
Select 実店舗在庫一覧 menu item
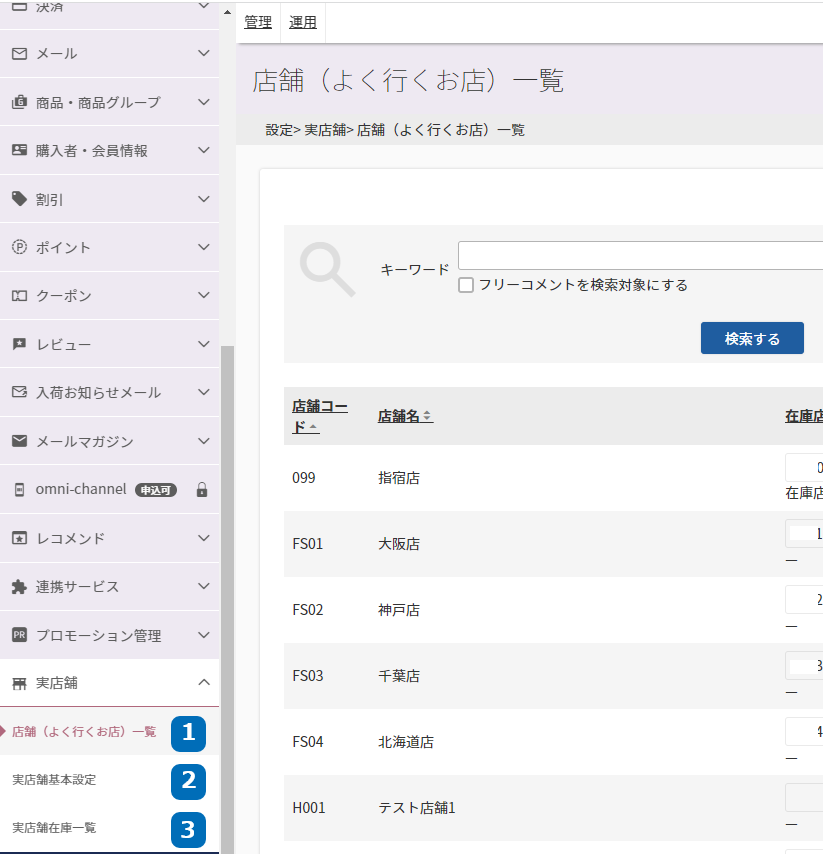54,828
